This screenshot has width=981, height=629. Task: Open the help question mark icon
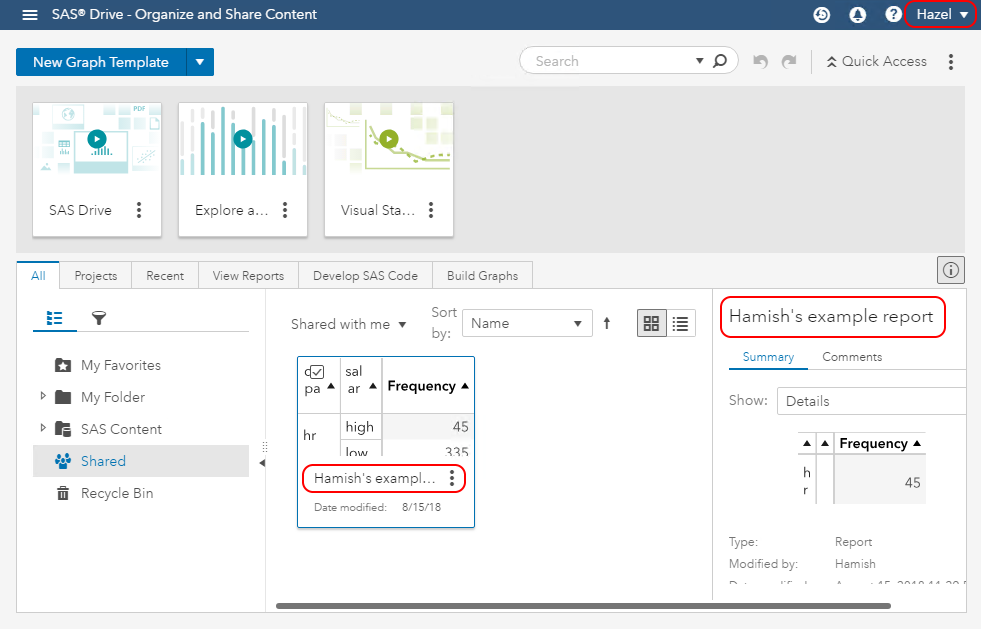[893, 15]
